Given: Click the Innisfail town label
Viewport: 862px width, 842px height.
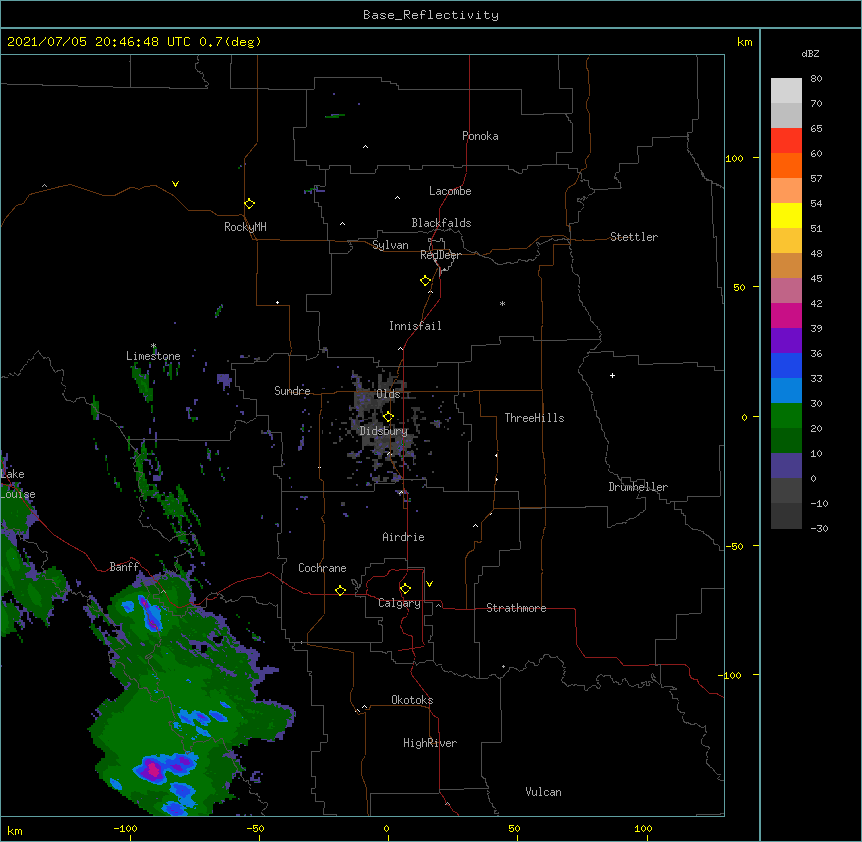Looking at the screenshot, I should point(415,326).
